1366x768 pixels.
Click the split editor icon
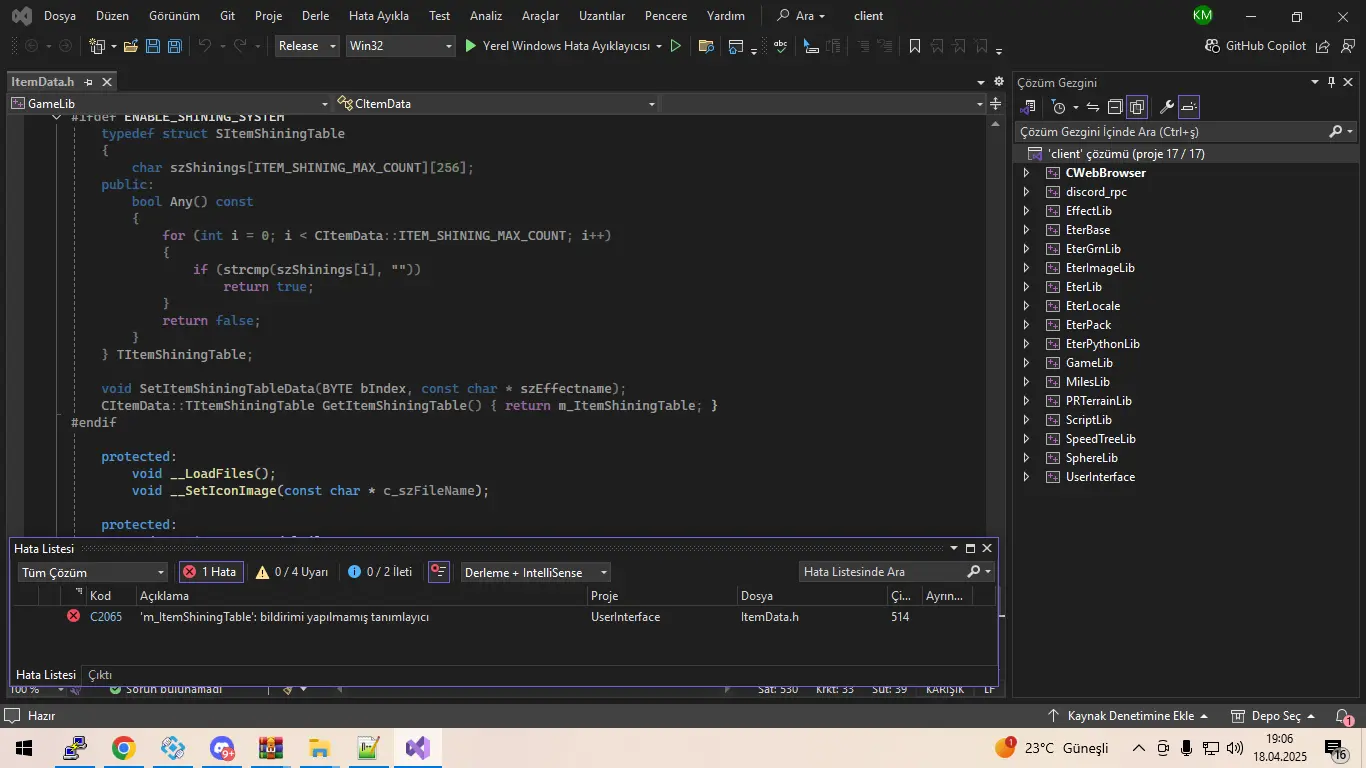pos(995,103)
